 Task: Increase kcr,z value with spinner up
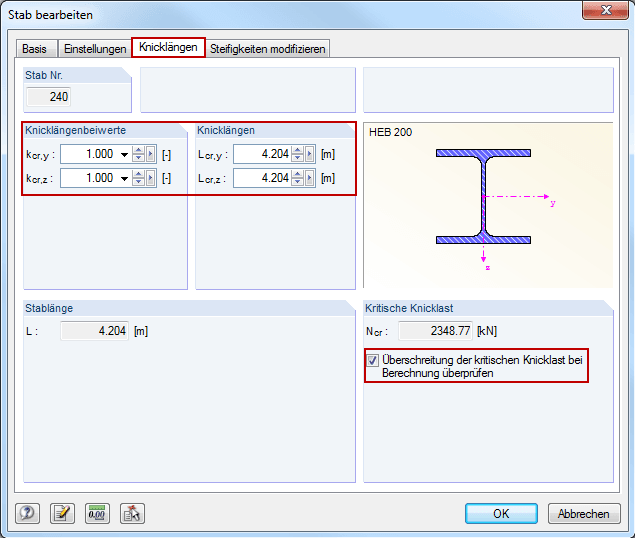pos(139,175)
